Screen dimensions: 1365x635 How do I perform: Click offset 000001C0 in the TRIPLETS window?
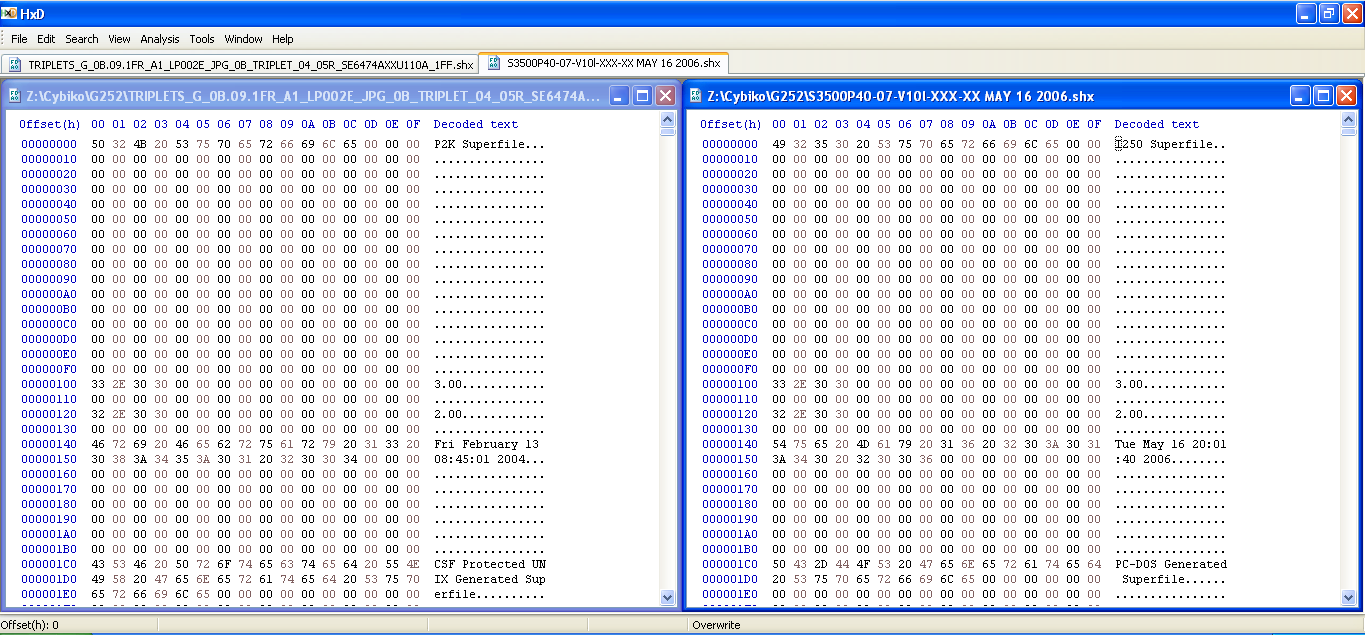[x=49, y=564]
